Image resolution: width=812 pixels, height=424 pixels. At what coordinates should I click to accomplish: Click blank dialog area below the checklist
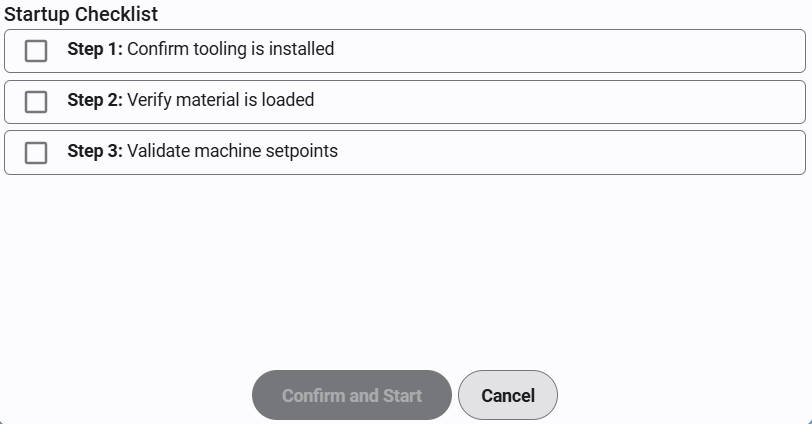coord(400,270)
